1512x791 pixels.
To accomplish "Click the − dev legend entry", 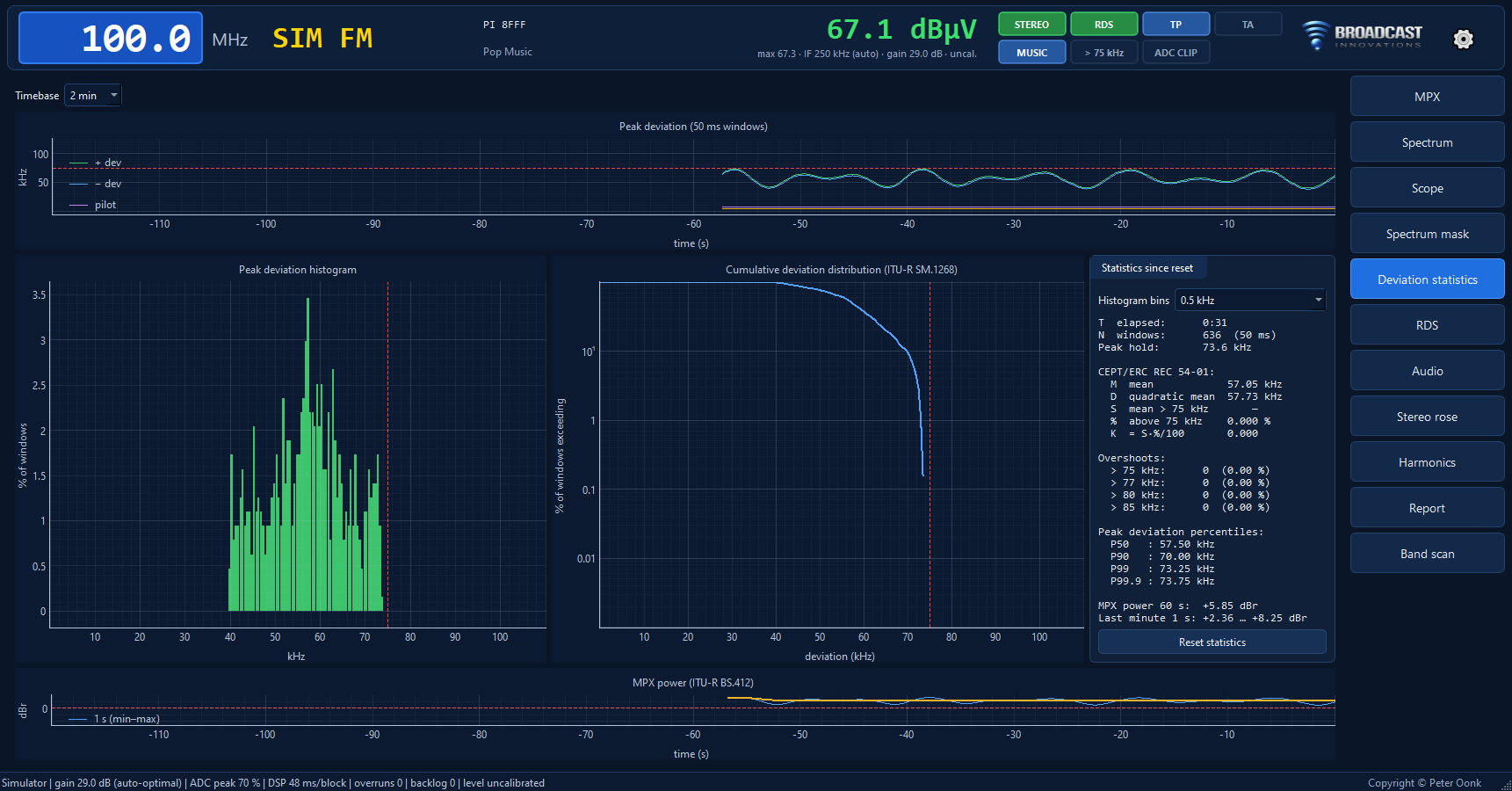I will coord(96,184).
